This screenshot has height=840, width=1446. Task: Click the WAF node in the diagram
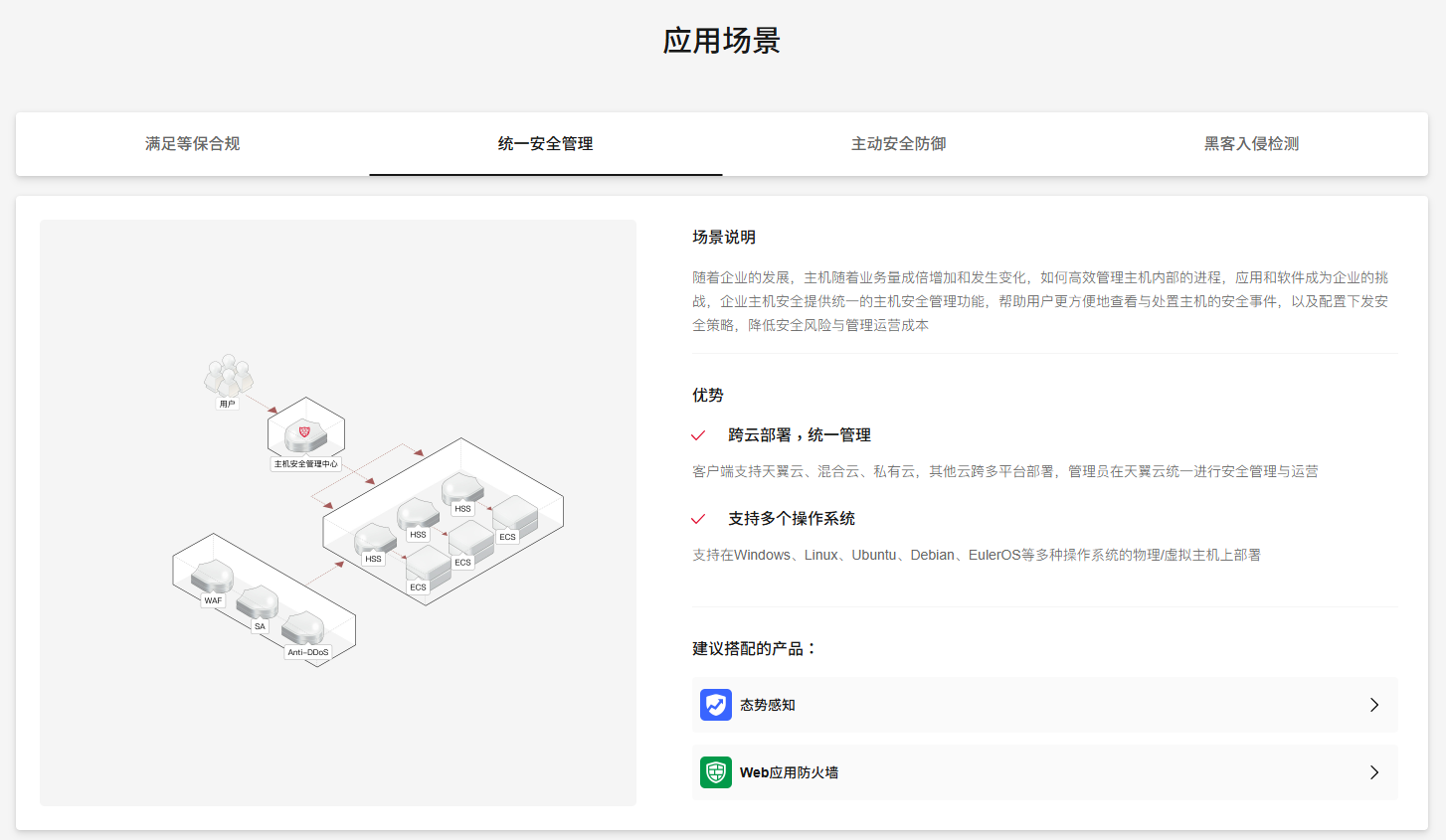(x=212, y=577)
